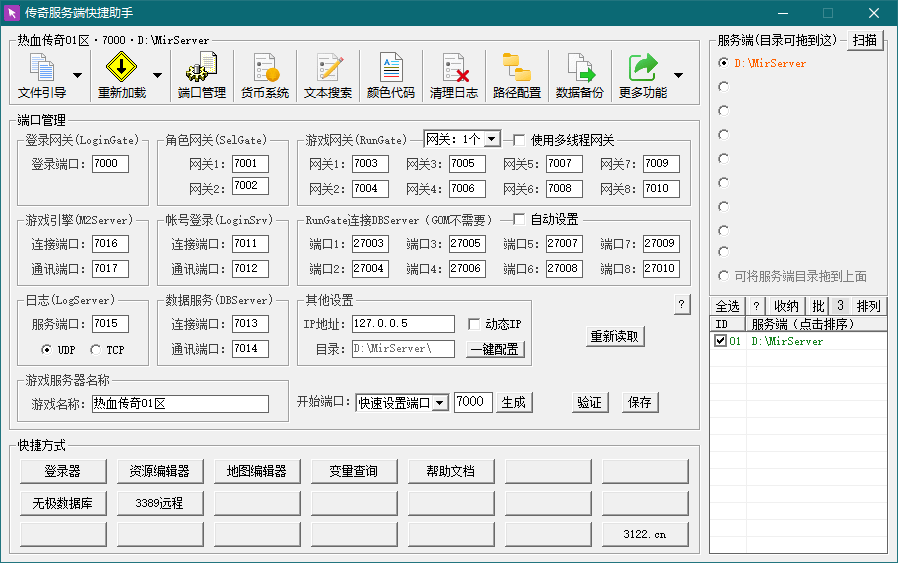Click the 保存 save button

(640, 402)
